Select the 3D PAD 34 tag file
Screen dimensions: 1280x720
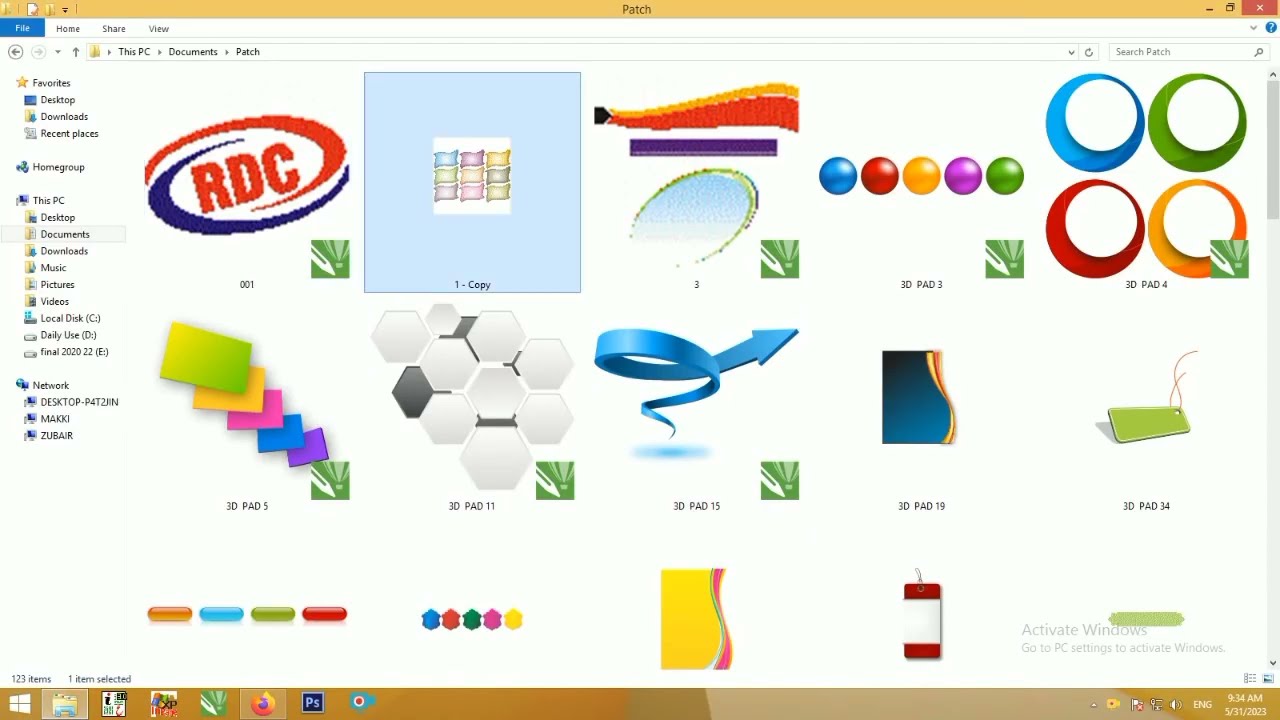click(x=1146, y=404)
